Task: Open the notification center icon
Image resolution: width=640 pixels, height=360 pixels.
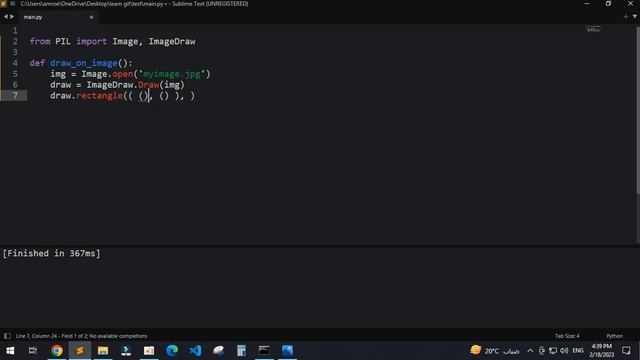Action: (x=626, y=351)
